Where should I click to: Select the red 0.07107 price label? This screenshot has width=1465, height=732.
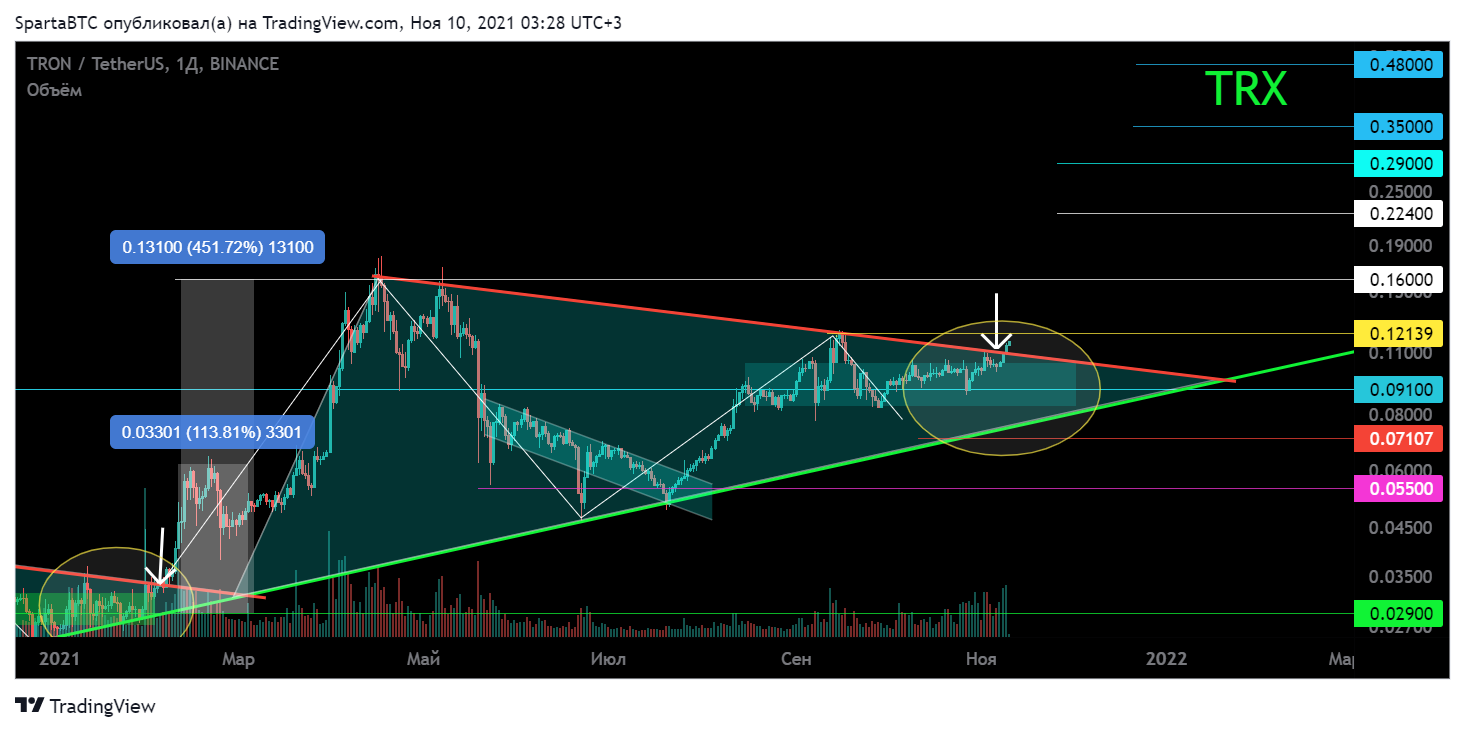coord(1398,438)
